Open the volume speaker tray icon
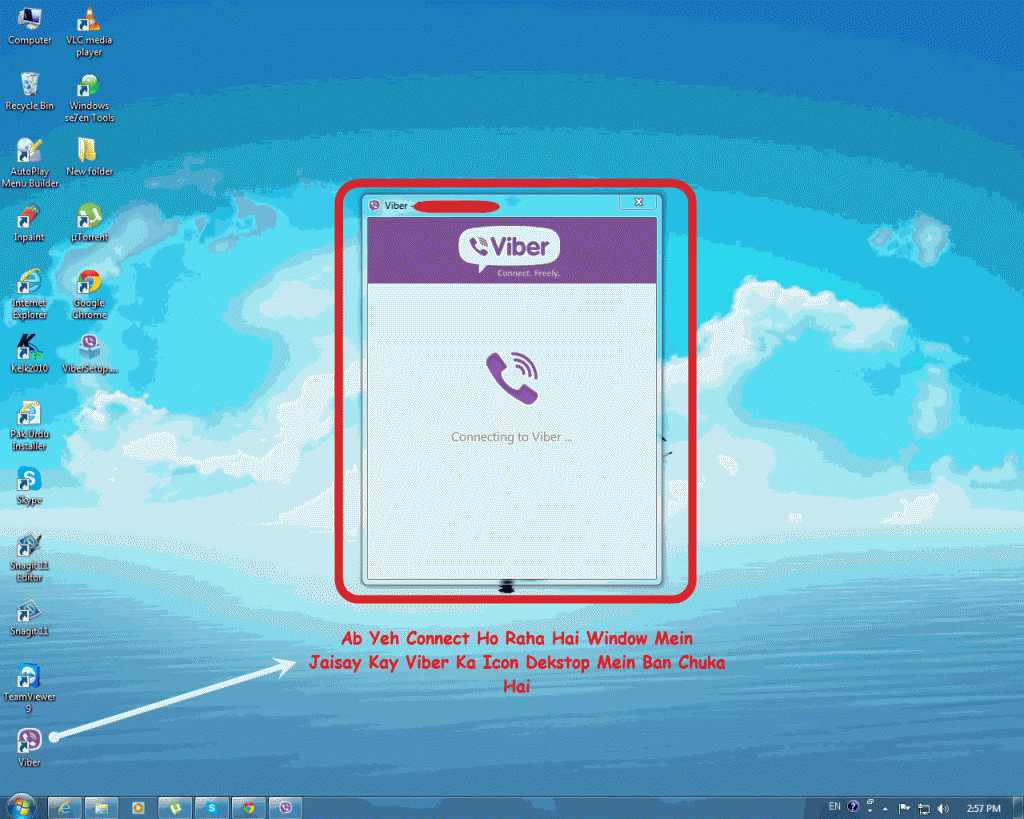Screen dimensions: 1024x819 (x=943, y=809)
